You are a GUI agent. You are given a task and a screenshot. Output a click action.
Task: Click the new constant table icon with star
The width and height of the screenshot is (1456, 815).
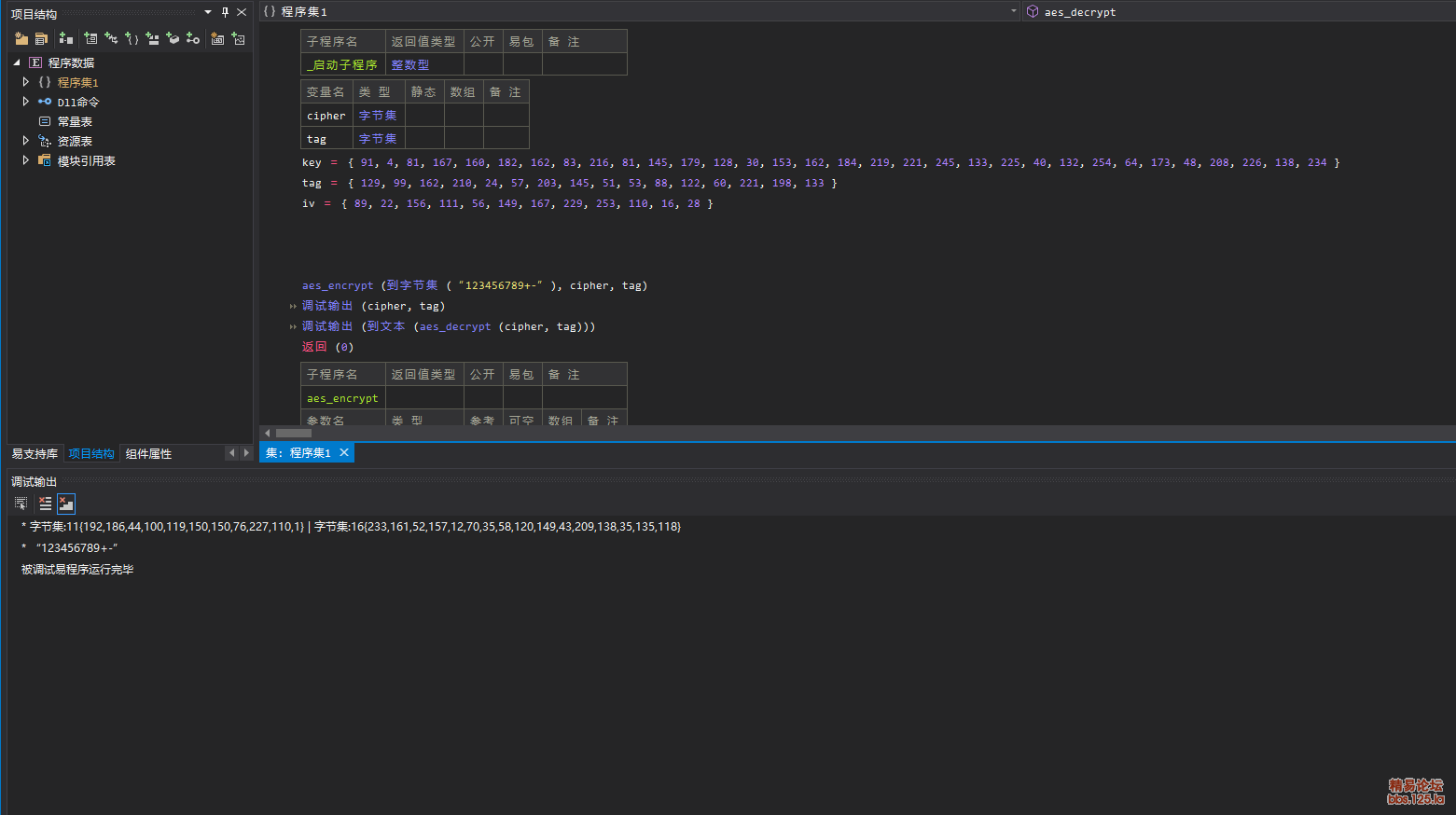click(217, 38)
